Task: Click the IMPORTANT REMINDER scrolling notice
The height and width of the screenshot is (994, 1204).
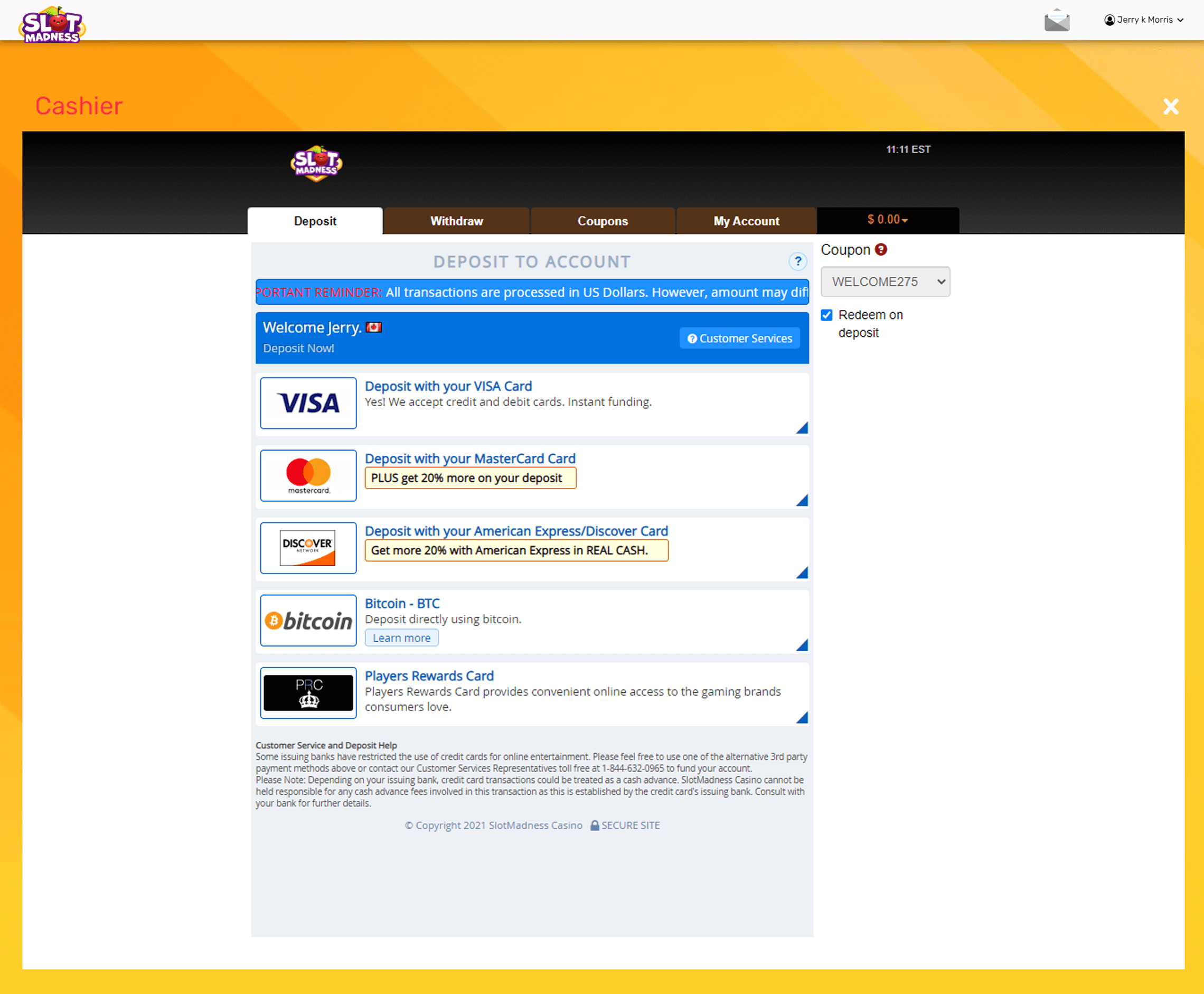Action: (x=532, y=292)
